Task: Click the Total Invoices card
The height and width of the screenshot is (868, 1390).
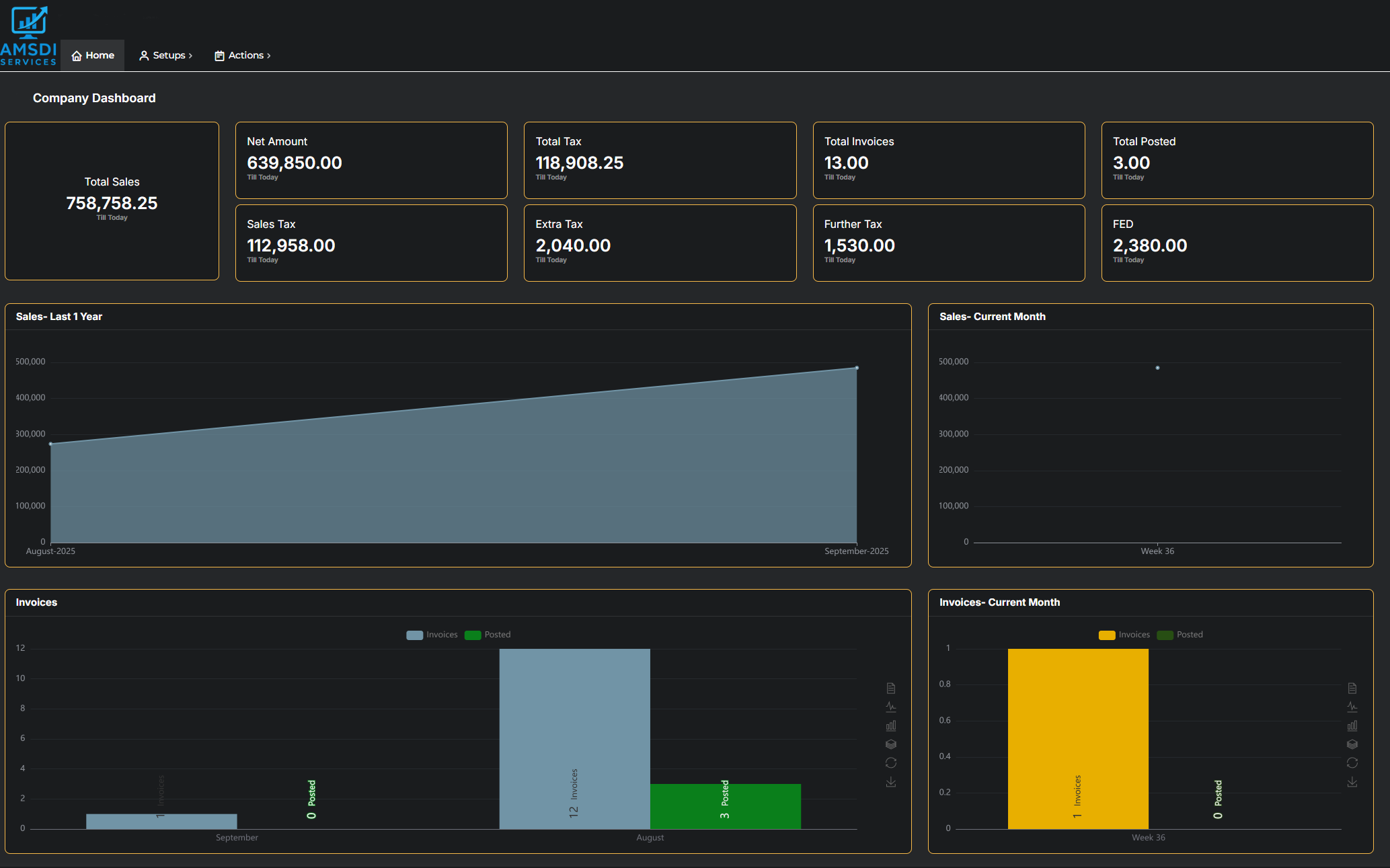Action: click(x=948, y=160)
